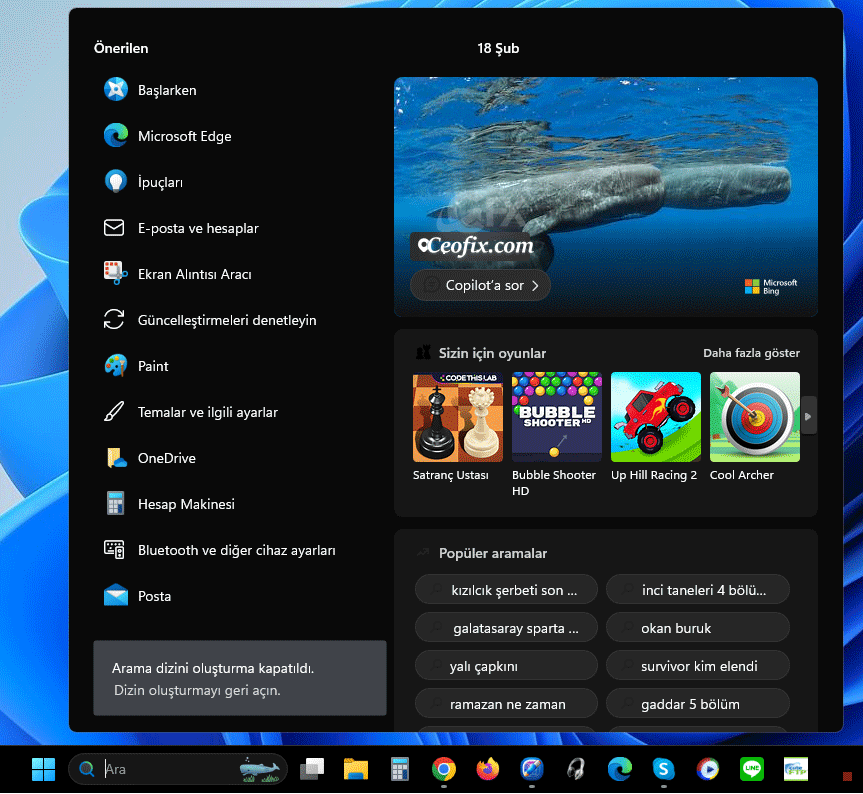Click the Copilot'a sor button
Screen dimensions: 863x794
pyautogui.click(x=480, y=285)
